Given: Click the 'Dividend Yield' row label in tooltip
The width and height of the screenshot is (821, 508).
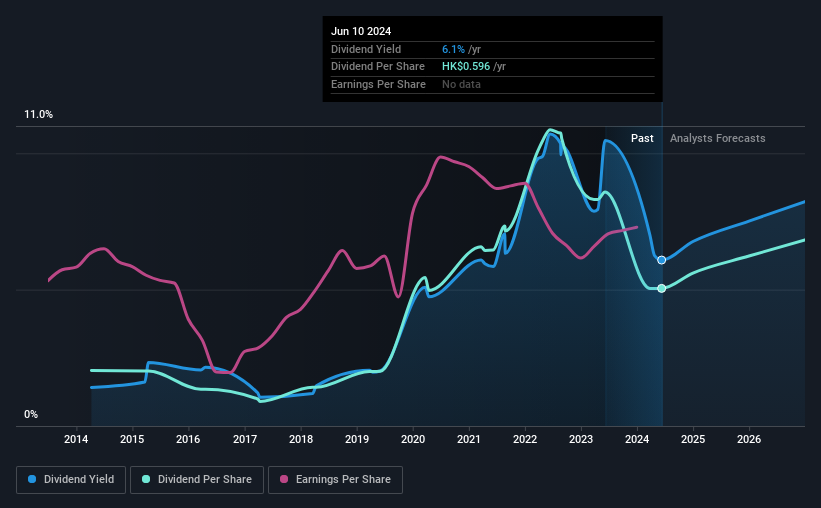Looking at the screenshot, I should (x=366, y=49).
